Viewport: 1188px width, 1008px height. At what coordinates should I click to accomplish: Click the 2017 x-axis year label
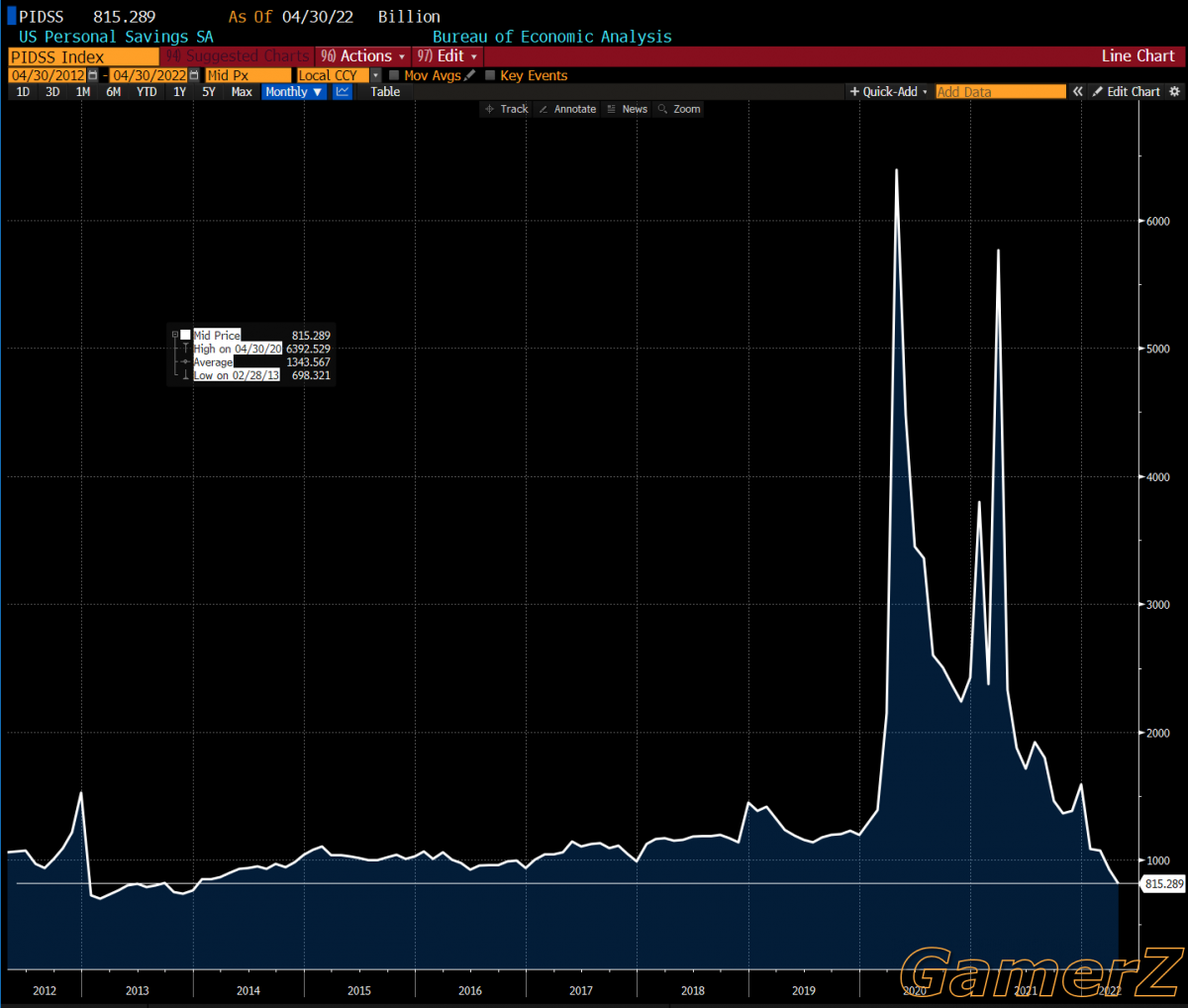(x=581, y=990)
